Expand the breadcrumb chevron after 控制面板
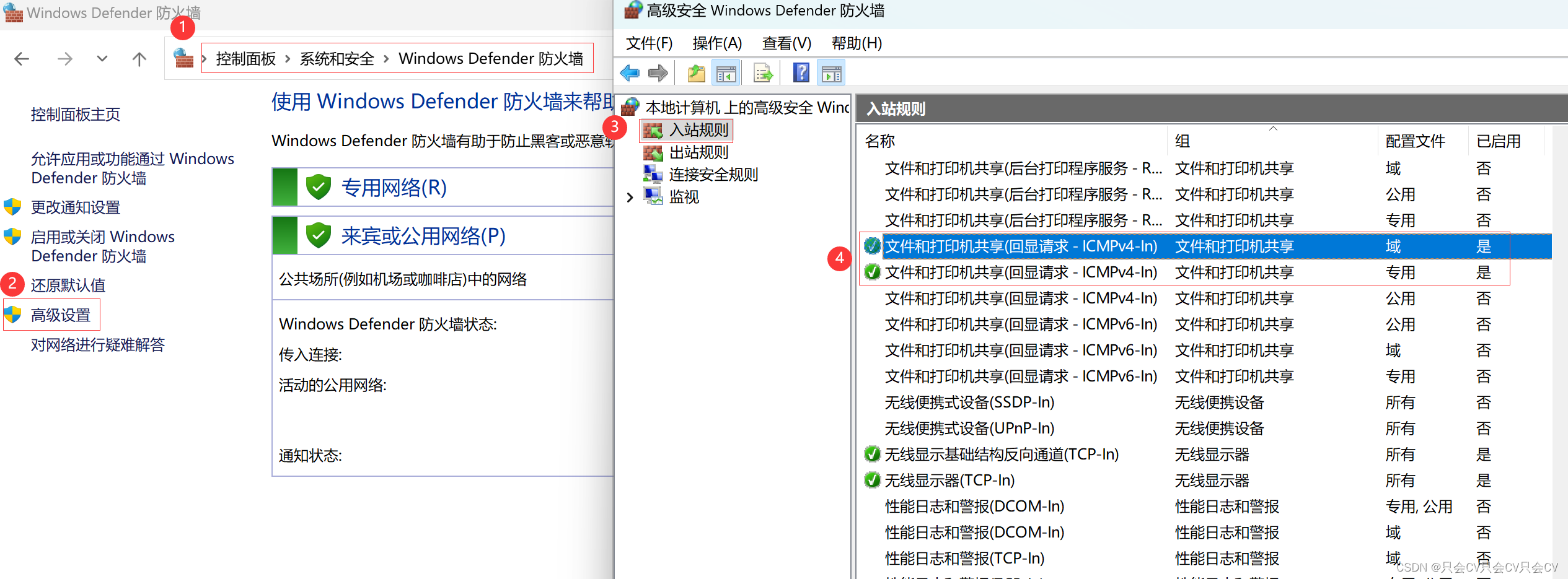Screen dimensions: 1568x579 tap(288, 59)
